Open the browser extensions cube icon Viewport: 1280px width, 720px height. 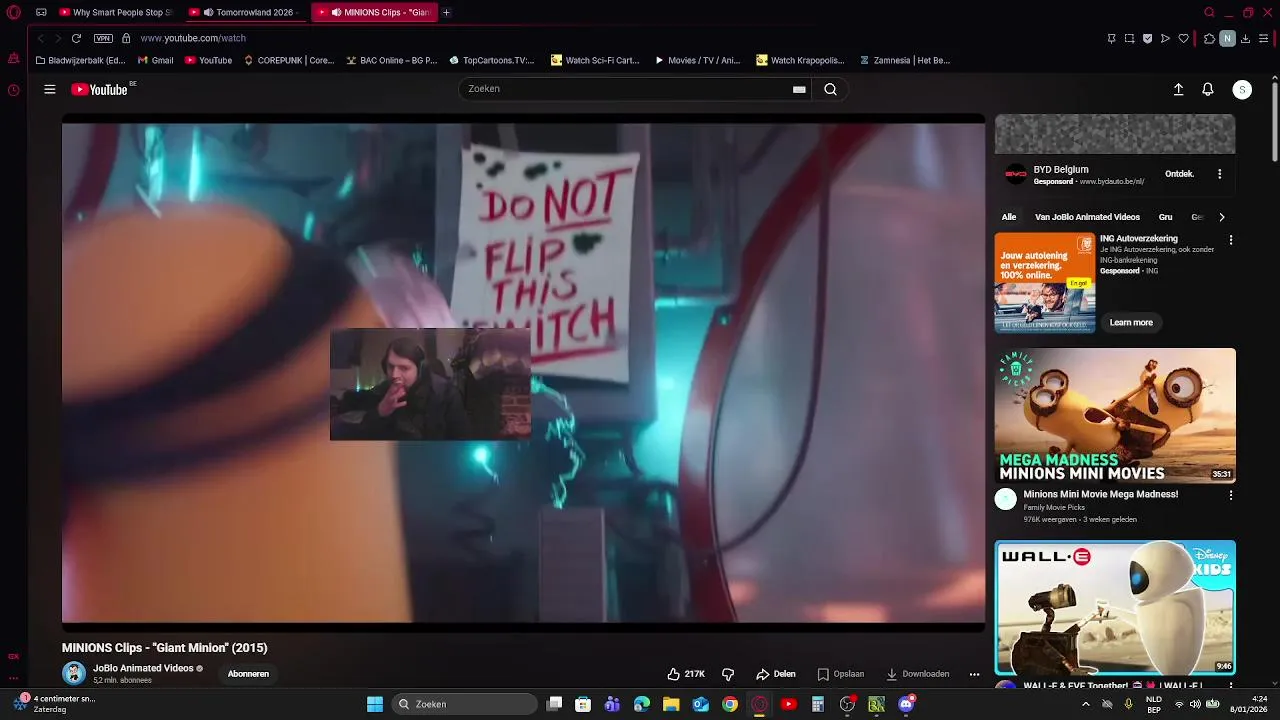(x=1209, y=38)
